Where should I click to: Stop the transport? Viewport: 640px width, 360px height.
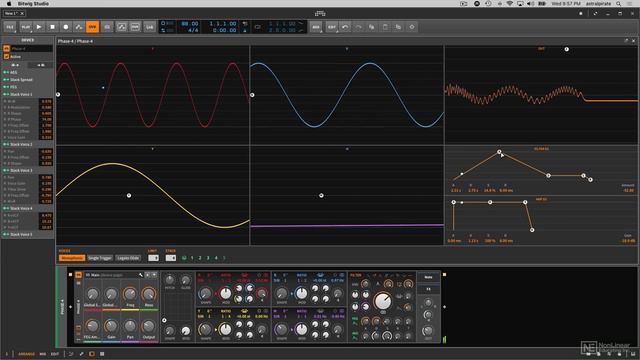pyautogui.click(x=52, y=27)
